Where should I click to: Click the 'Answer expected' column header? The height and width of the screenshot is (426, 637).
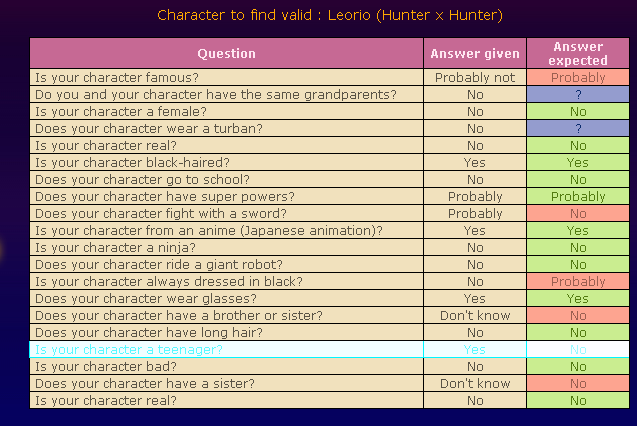(x=578, y=53)
